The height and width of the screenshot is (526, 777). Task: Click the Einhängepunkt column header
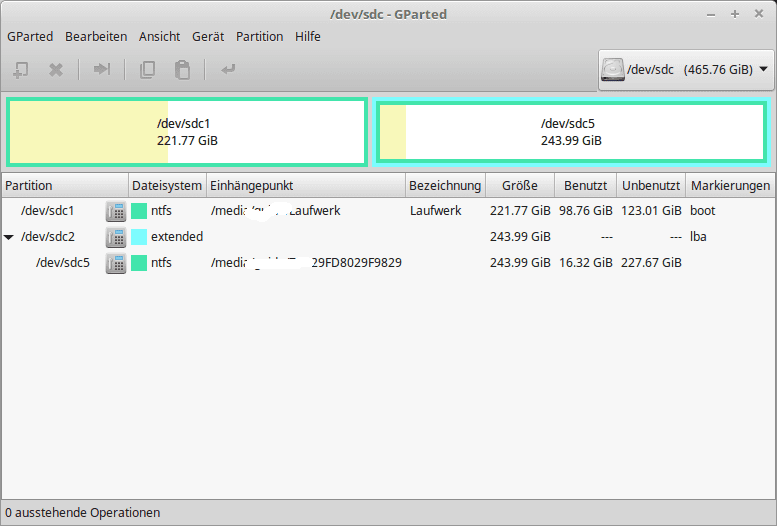click(306, 185)
